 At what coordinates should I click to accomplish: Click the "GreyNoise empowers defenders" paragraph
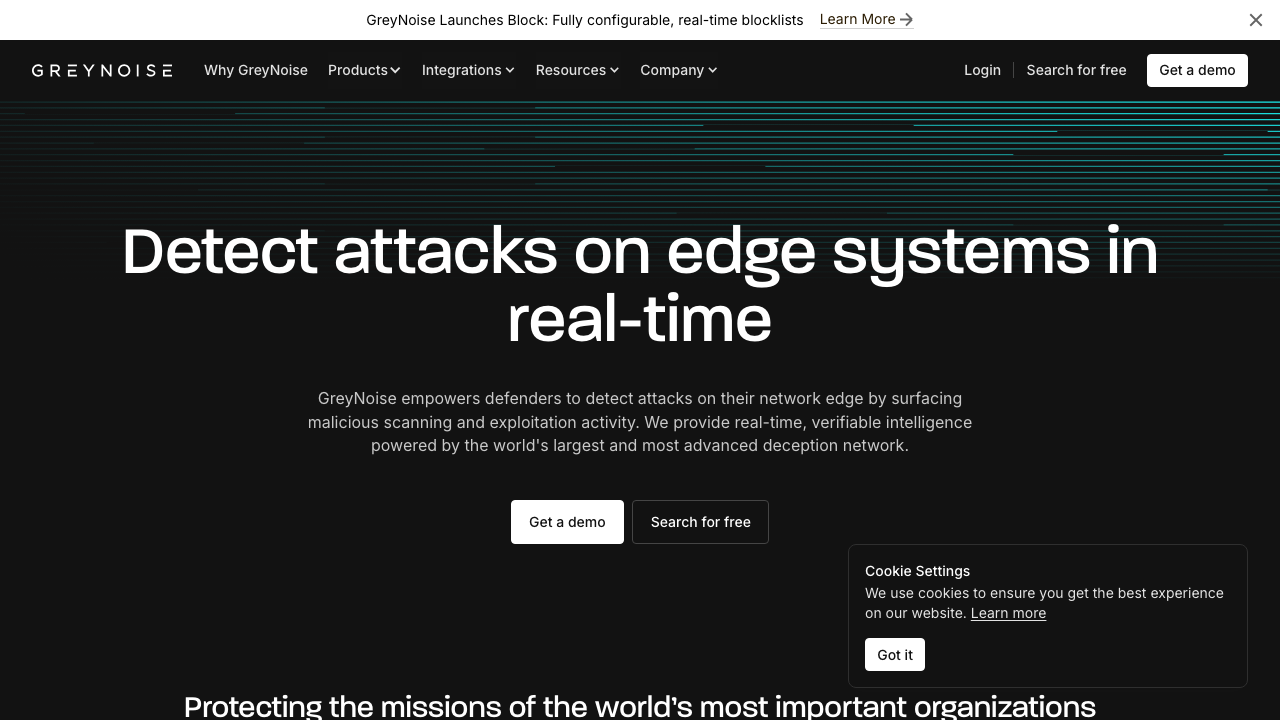pyautogui.click(x=640, y=422)
